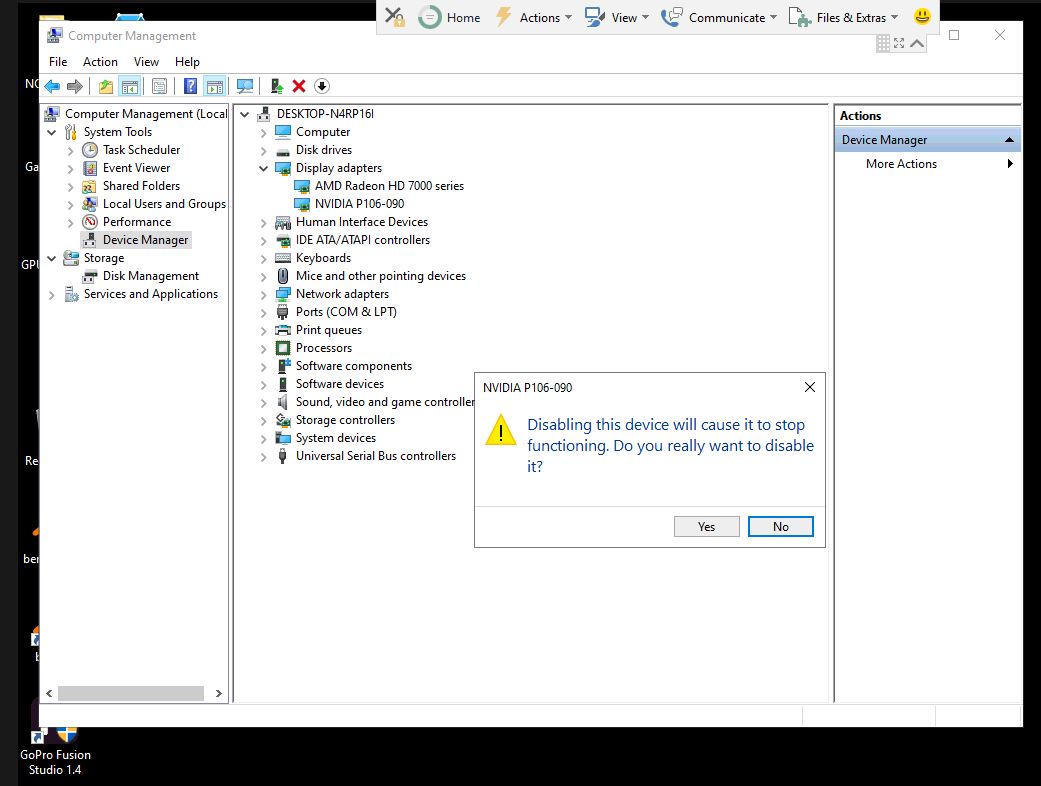Screen dimensions: 1041x786
Task: Click the Update device driver icon
Action: pyautogui.click(x=277, y=86)
